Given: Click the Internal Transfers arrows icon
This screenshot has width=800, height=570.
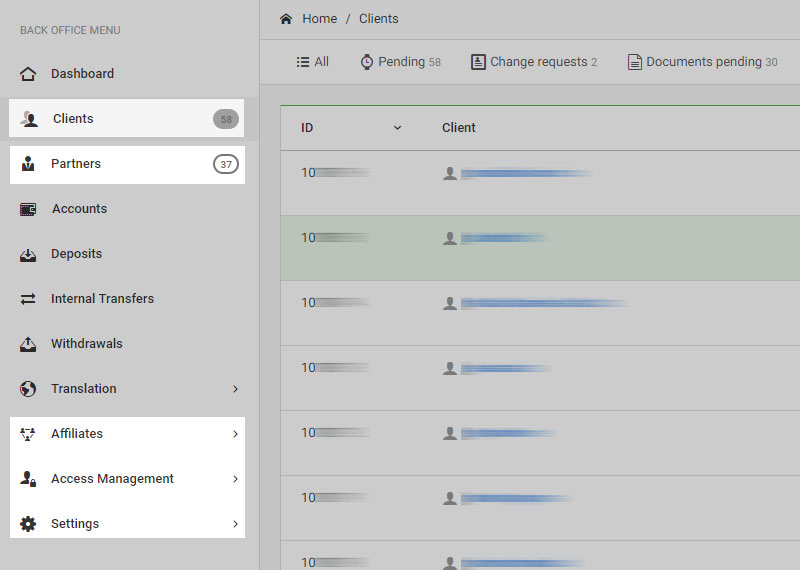Looking at the screenshot, I should tap(28, 299).
